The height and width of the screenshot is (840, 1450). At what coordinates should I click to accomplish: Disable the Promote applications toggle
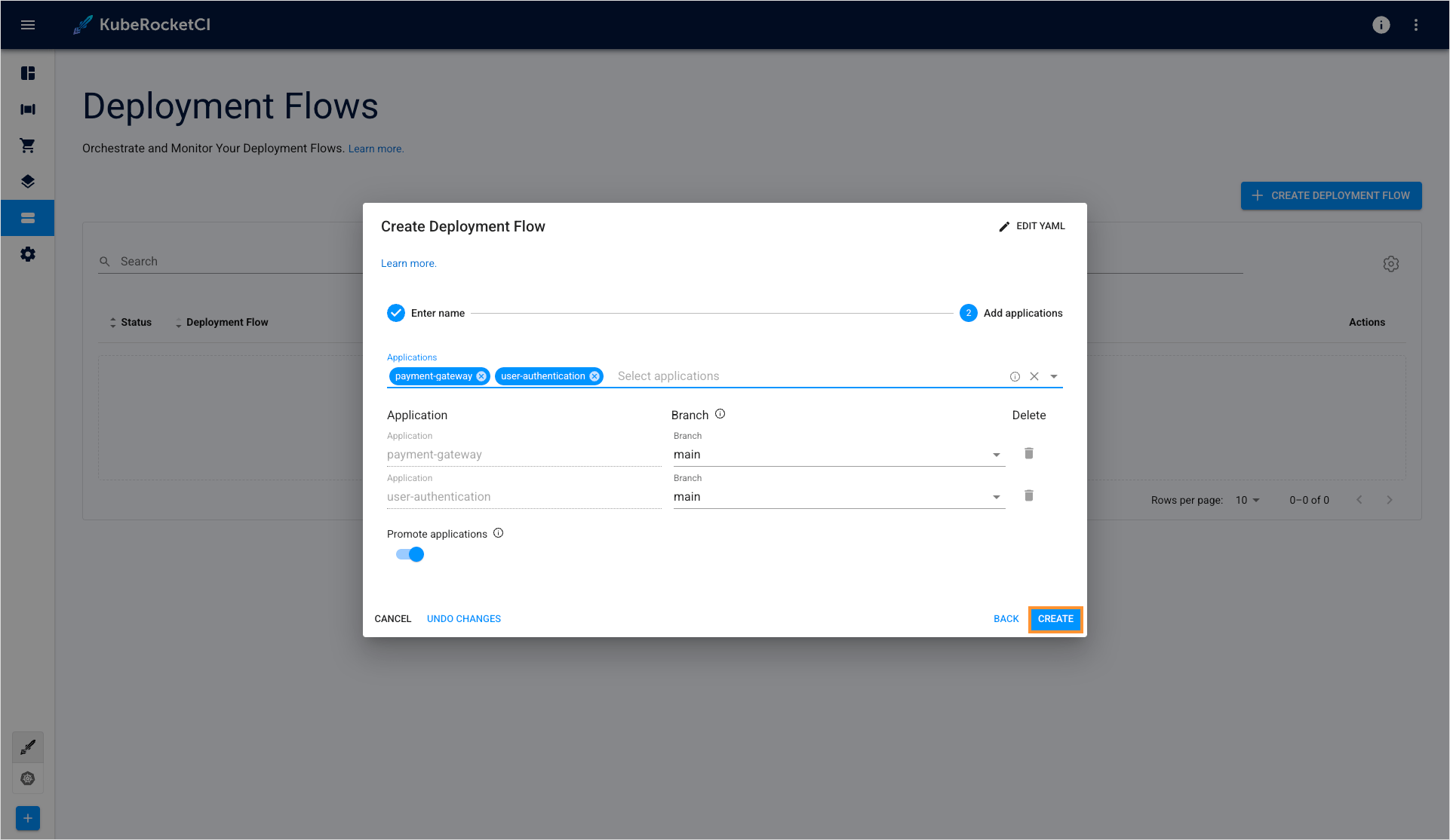[409, 553]
